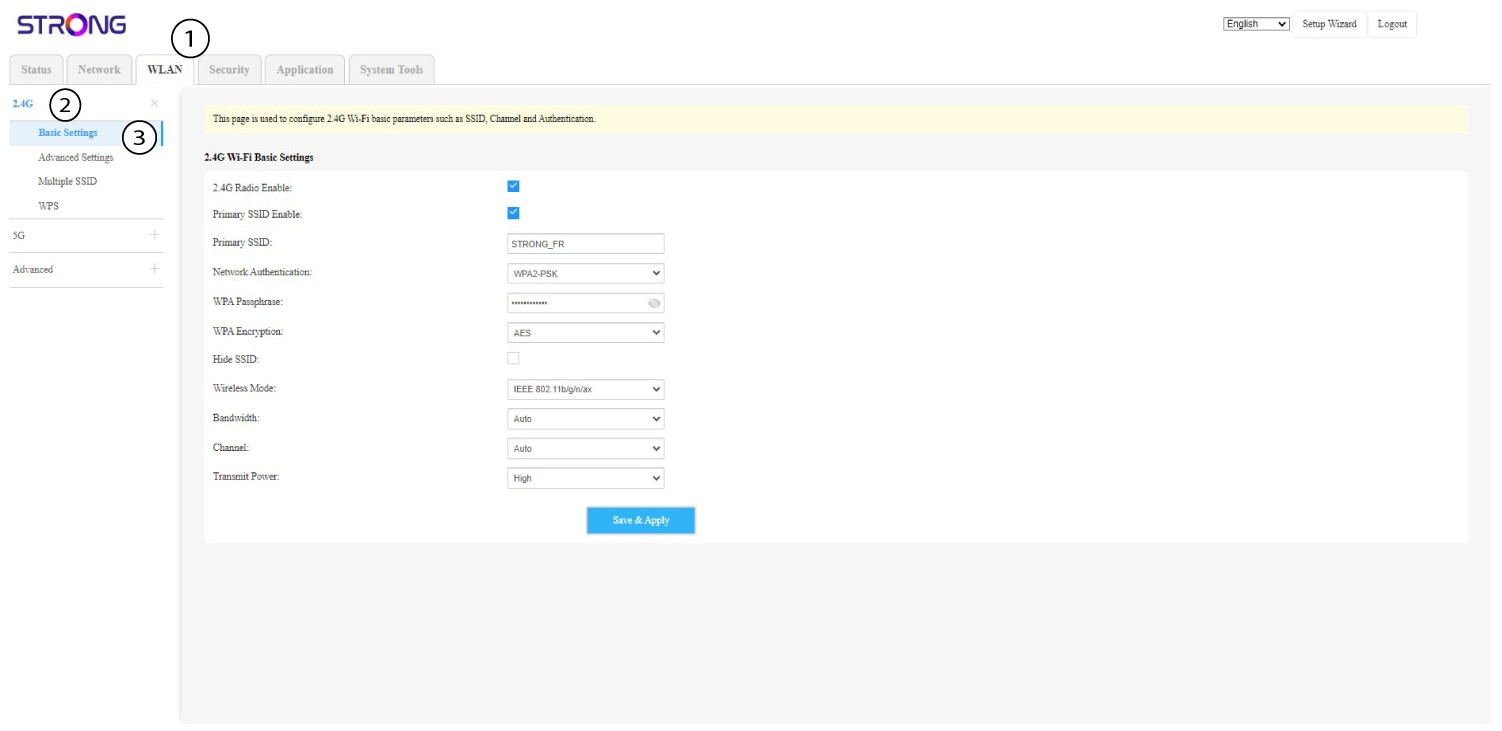The width and height of the screenshot is (1502, 731).
Task: Toggle Primary SSID Enable checkbox
Action: click(513, 213)
